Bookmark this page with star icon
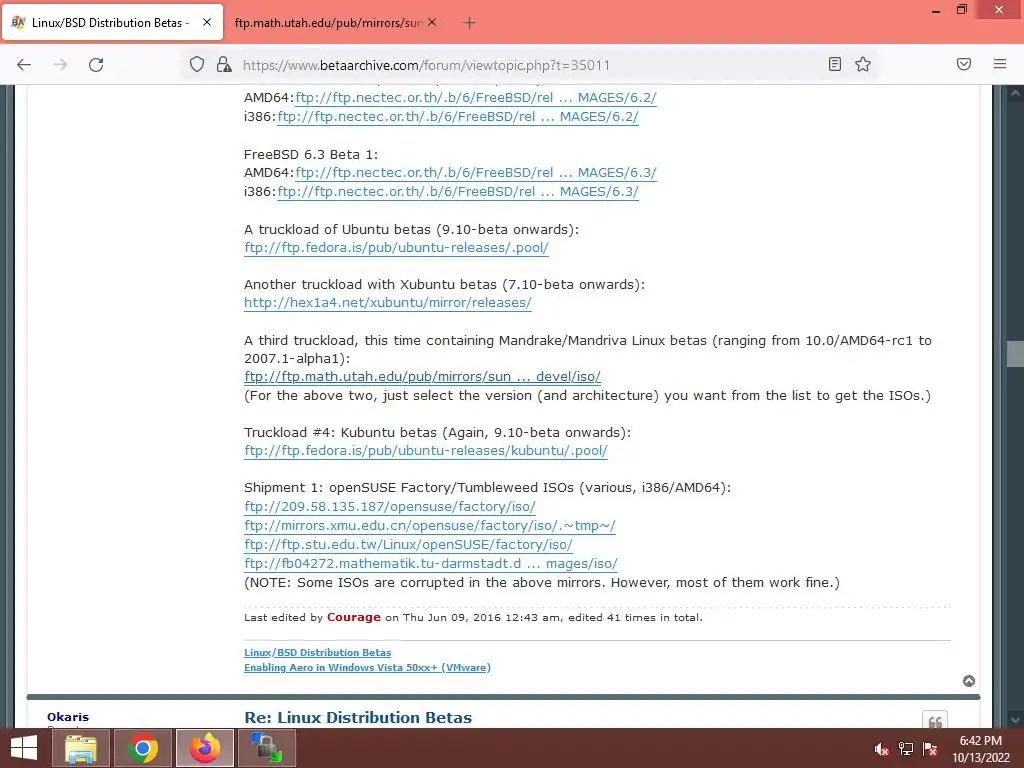This screenshot has width=1024, height=768. pyautogui.click(x=863, y=64)
